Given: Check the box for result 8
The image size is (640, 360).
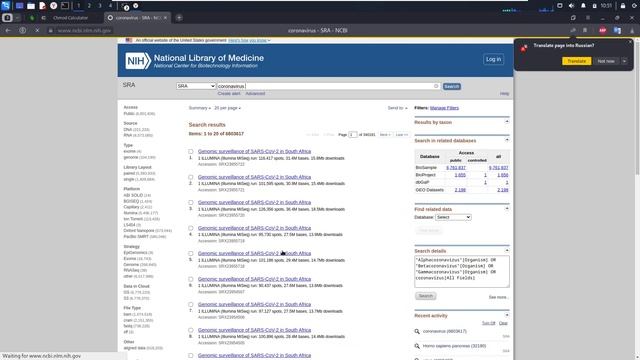Looking at the screenshot, I should coord(191,330).
